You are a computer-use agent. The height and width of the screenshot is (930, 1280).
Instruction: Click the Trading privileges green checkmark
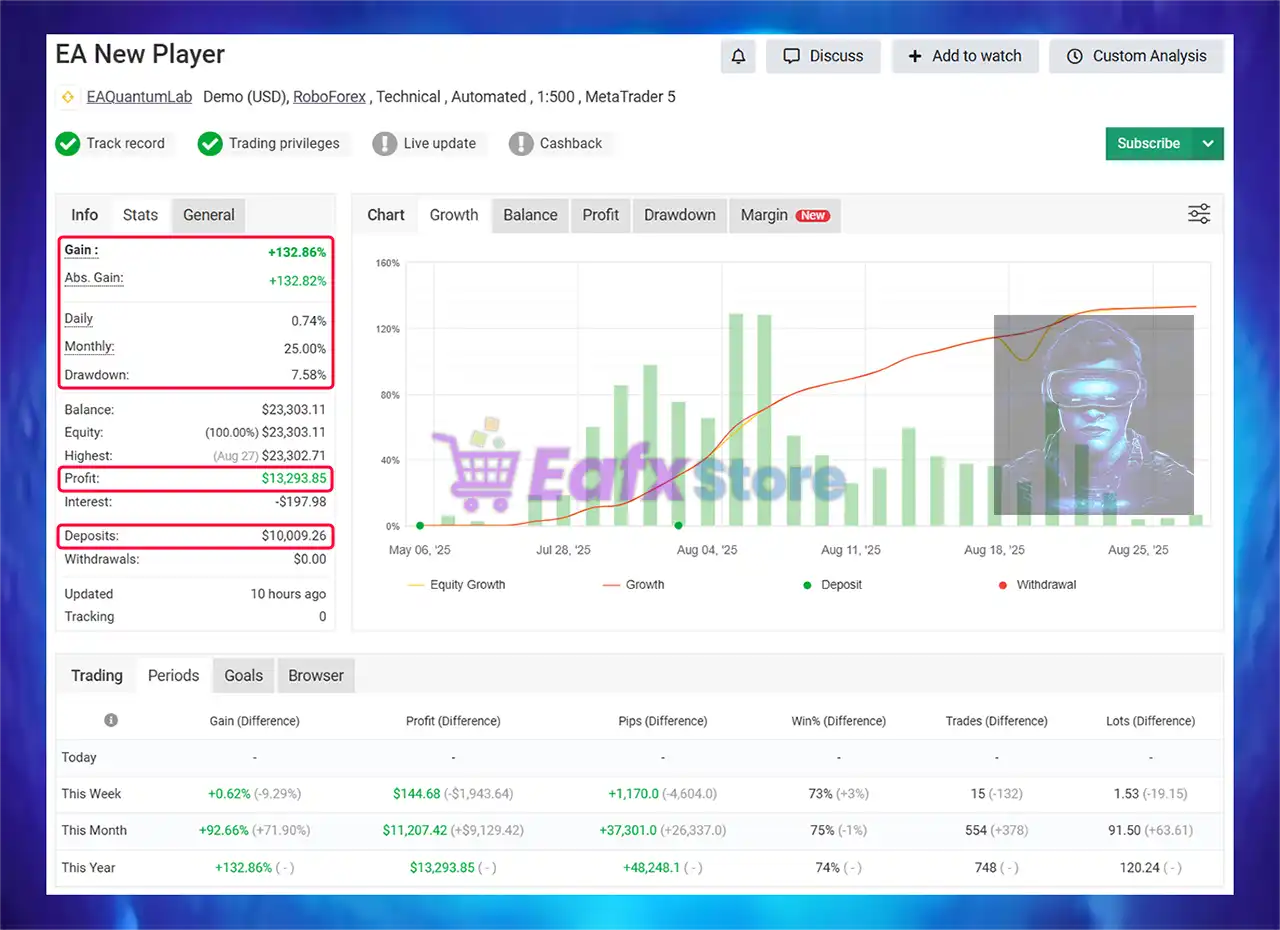point(210,144)
